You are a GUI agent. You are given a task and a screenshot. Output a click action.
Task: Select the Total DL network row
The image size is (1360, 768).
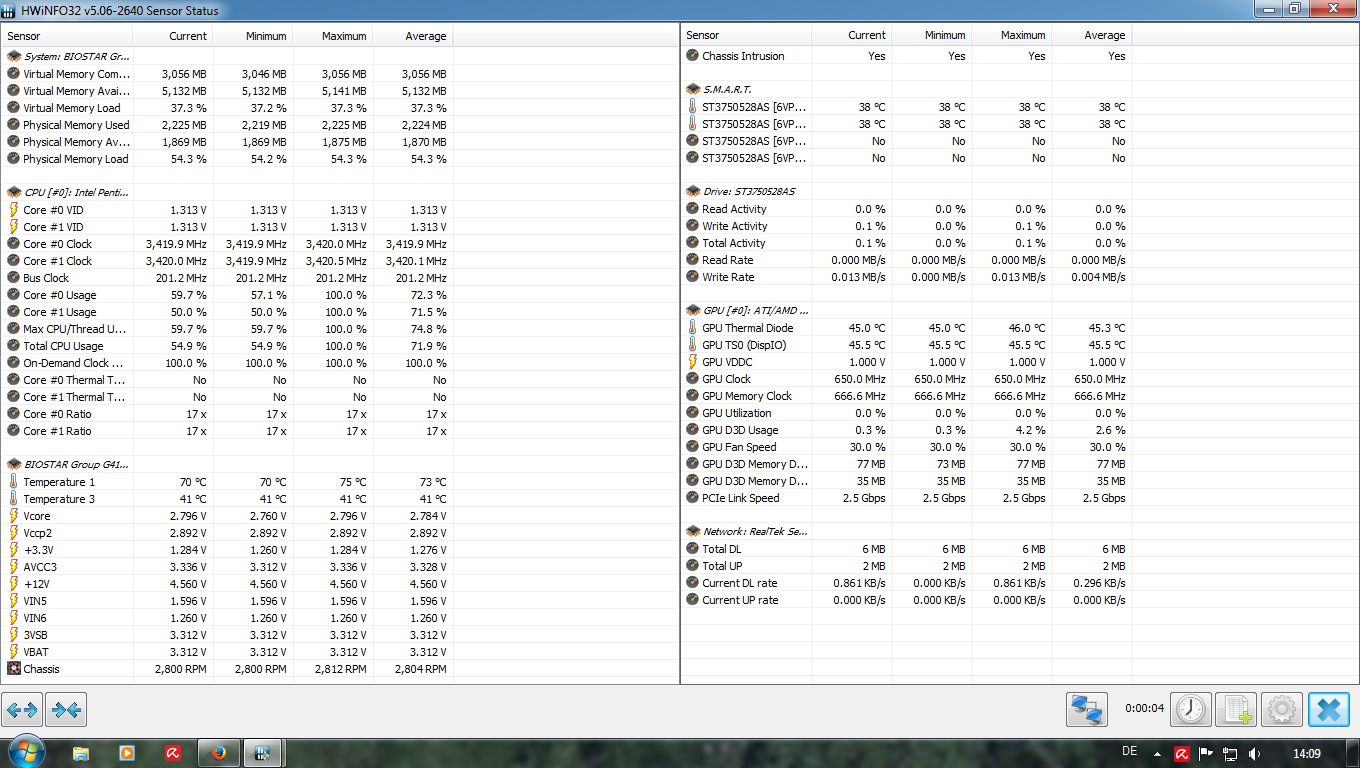[906, 549]
